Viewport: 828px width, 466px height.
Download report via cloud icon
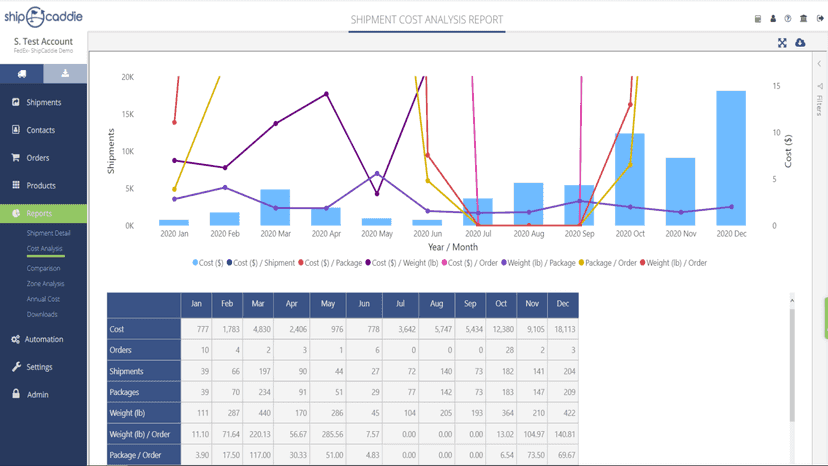coord(801,43)
